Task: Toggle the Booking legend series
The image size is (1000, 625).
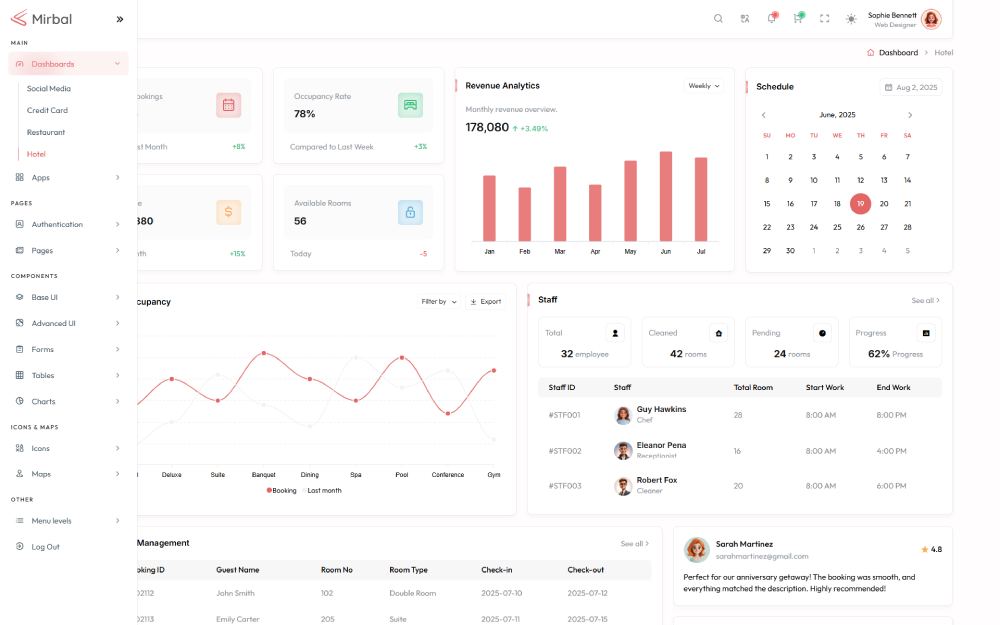Action: pyautogui.click(x=282, y=490)
